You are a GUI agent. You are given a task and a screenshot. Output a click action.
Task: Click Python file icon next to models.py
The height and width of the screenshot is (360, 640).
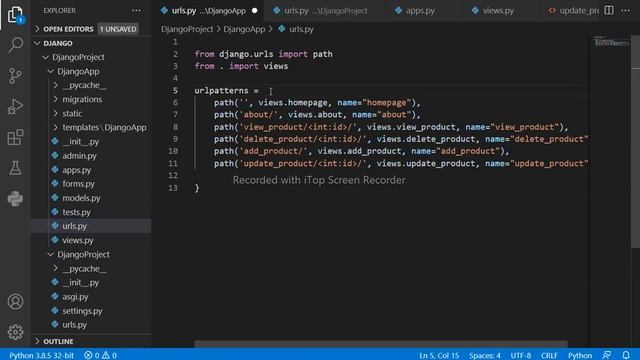(55, 198)
